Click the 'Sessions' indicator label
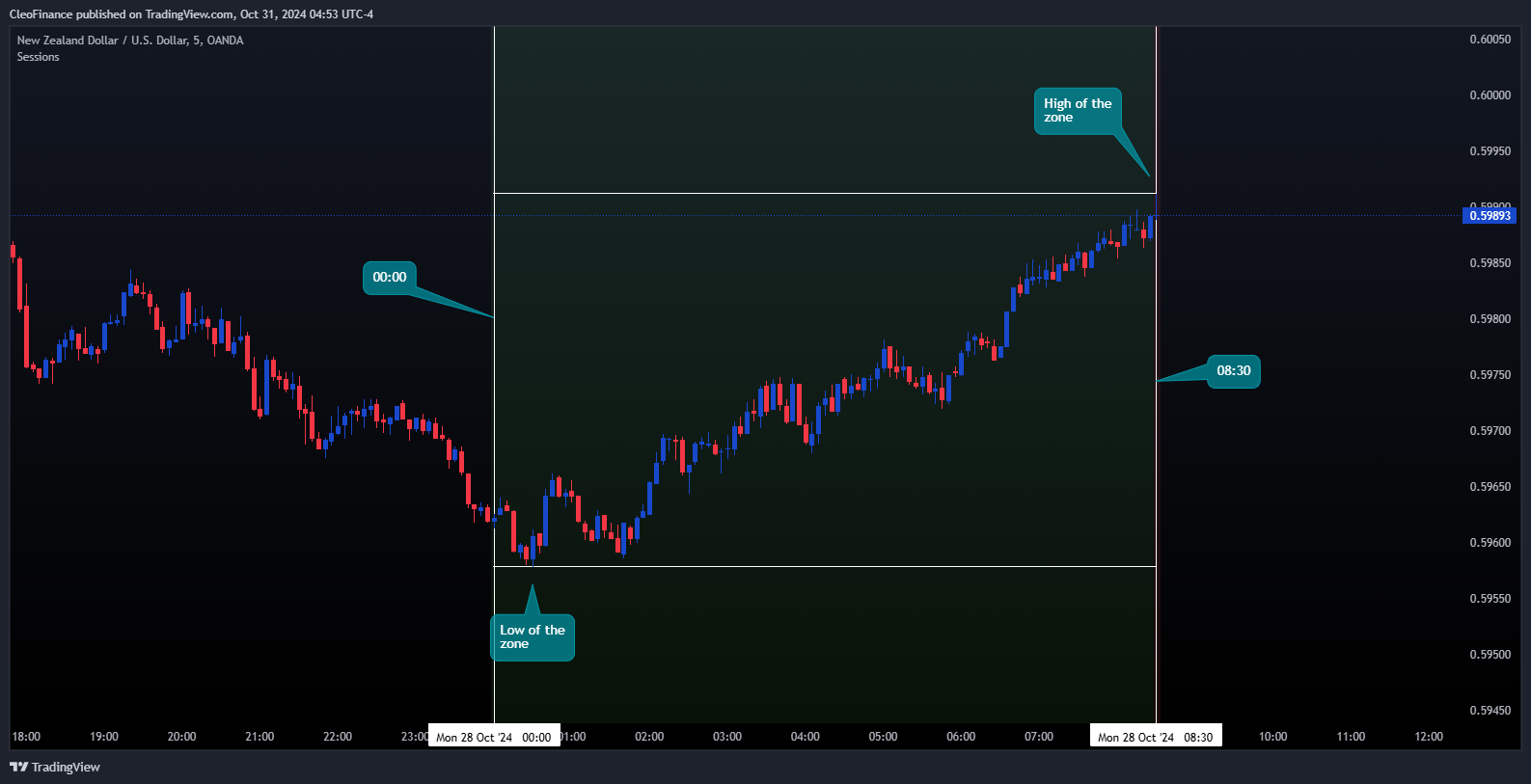The height and width of the screenshot is (784, 1531). pos(38,57)
